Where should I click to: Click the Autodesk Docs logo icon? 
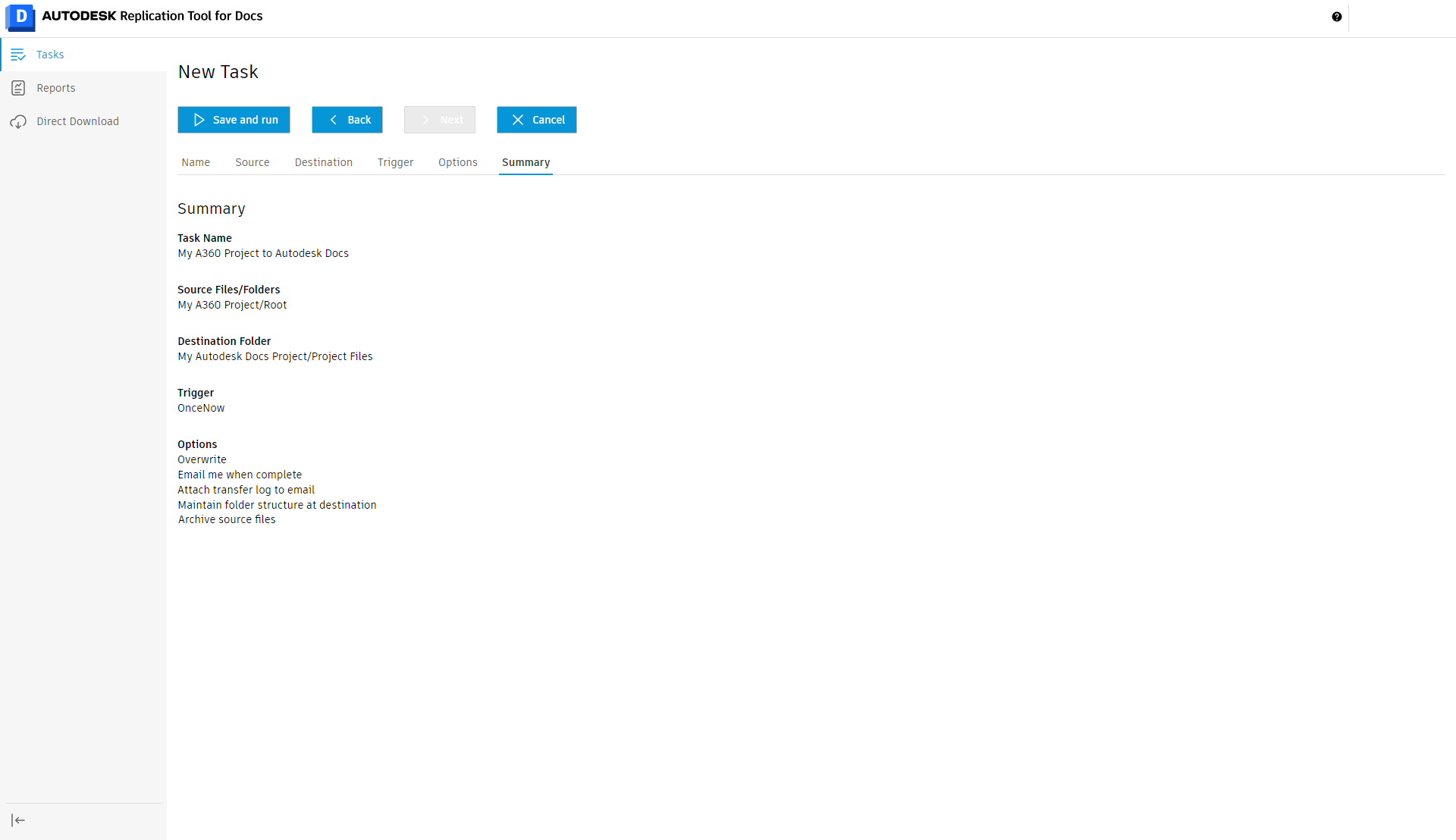pyautogui.click(x=20, y=17)
